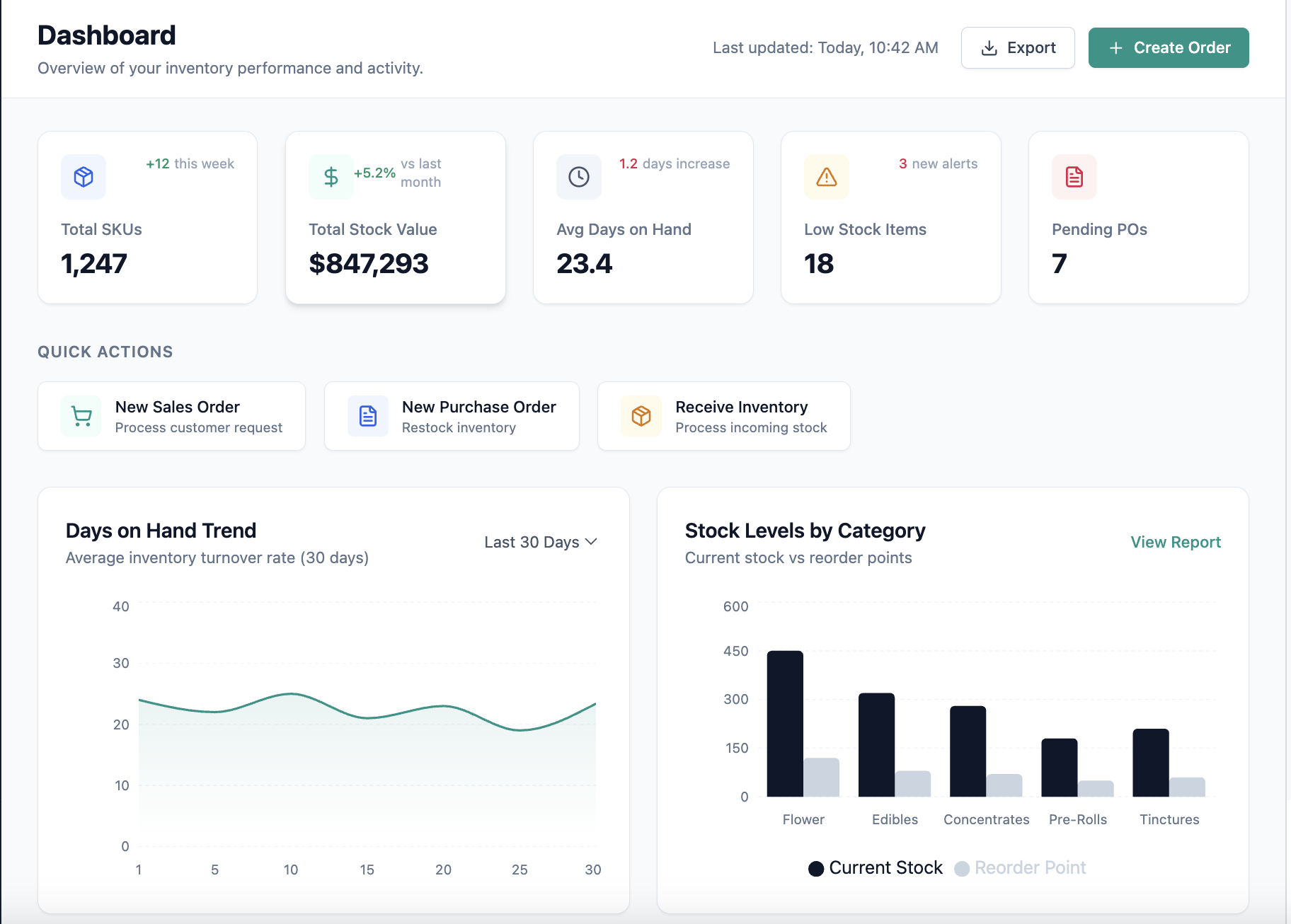The width and height of the screenshot is (1291, 924).
Task: Click the shopping cart sales order icon
Action: pos(82,417)
